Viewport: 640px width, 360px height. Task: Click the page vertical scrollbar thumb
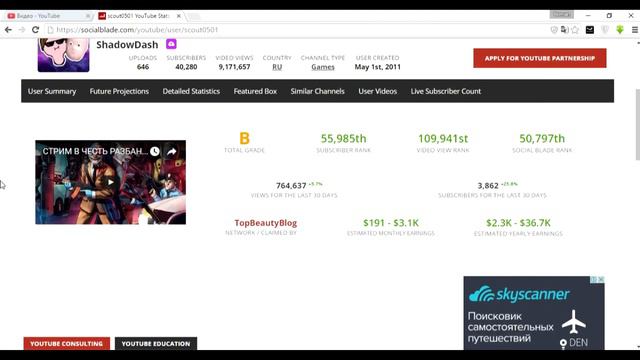(x=638, y=124)
